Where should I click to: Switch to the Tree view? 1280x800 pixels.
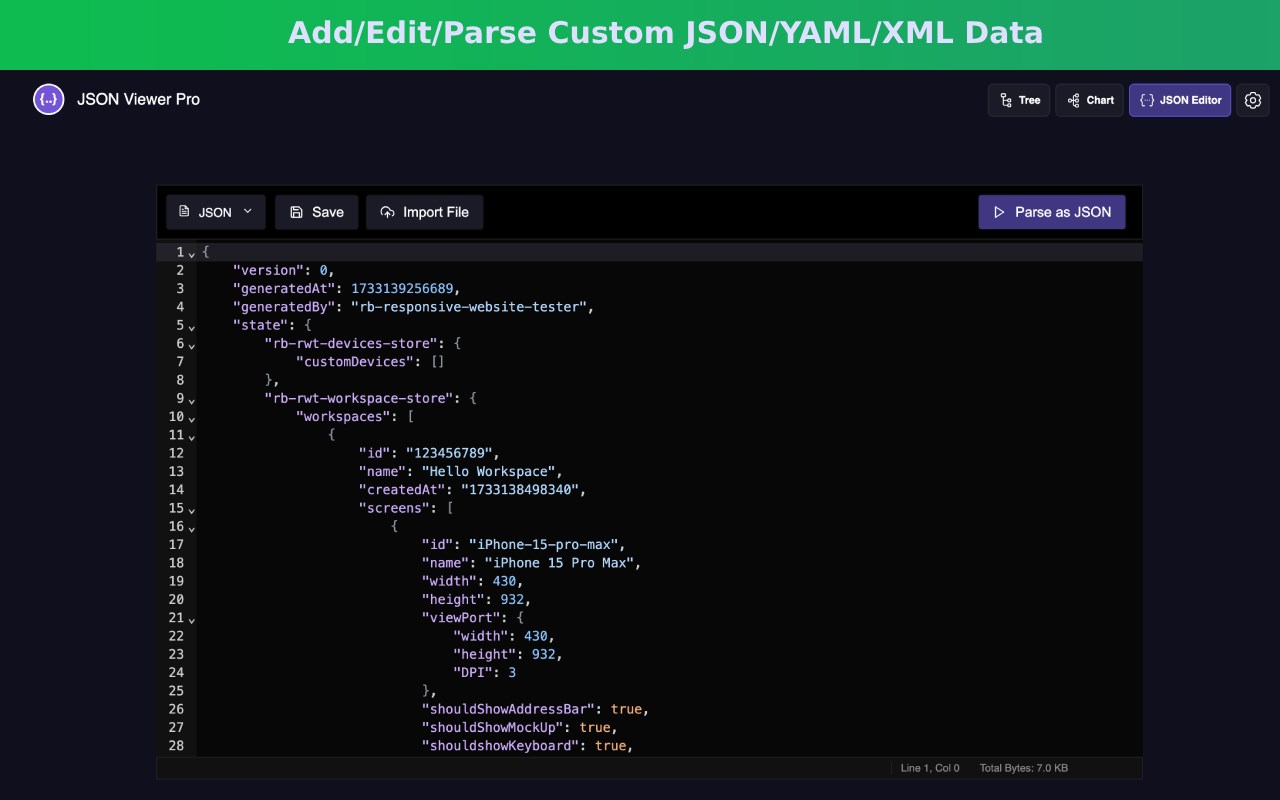(x=1019, y=100)
